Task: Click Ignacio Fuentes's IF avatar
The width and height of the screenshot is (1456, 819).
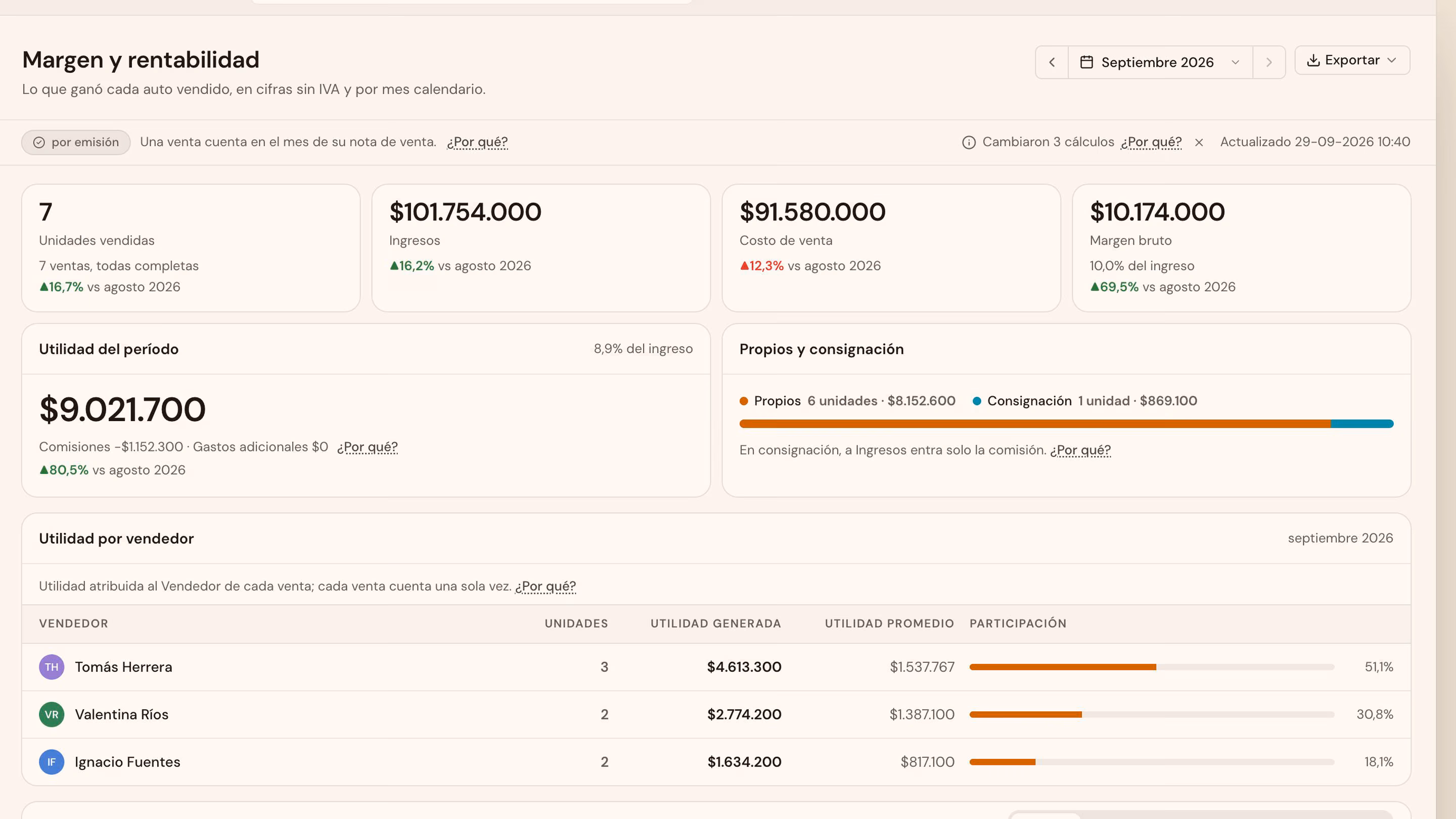Action: tap(52, 762)
